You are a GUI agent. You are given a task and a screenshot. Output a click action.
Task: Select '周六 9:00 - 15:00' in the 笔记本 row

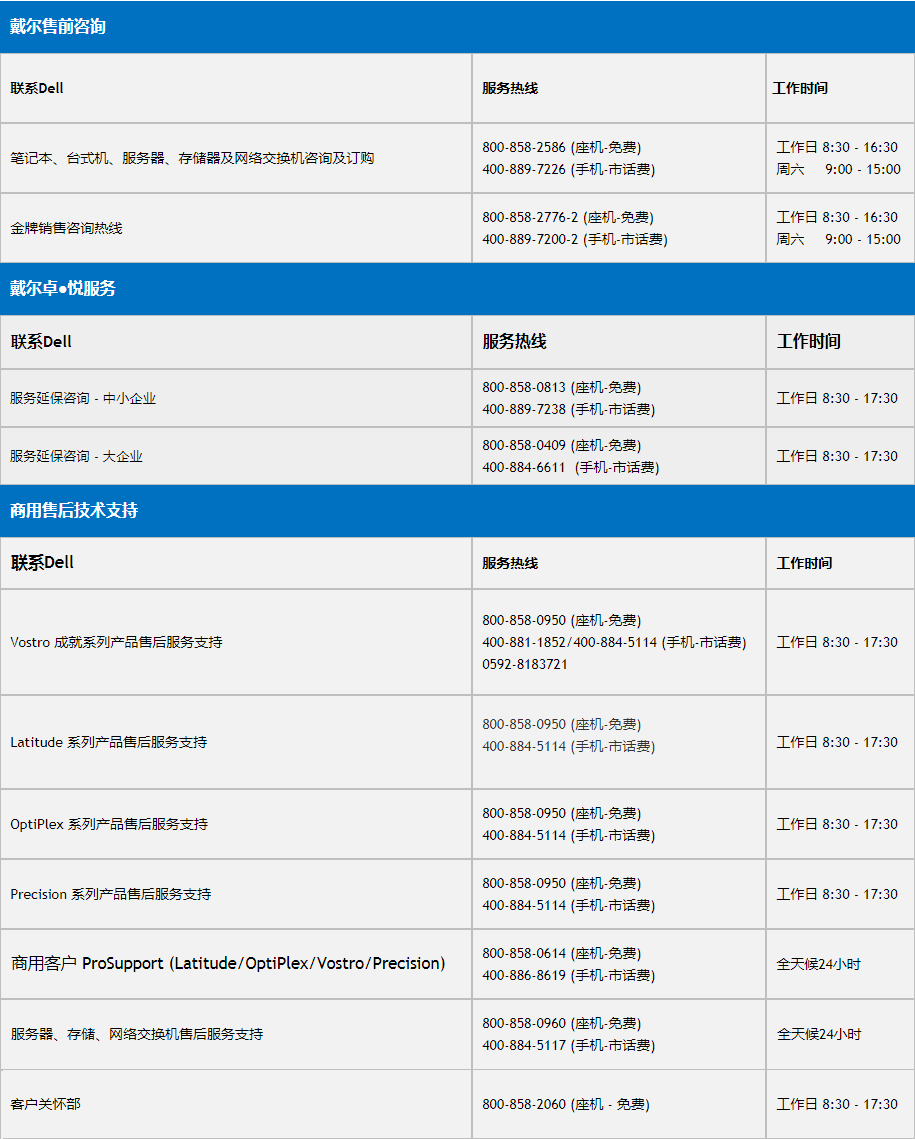click(838, 169)
